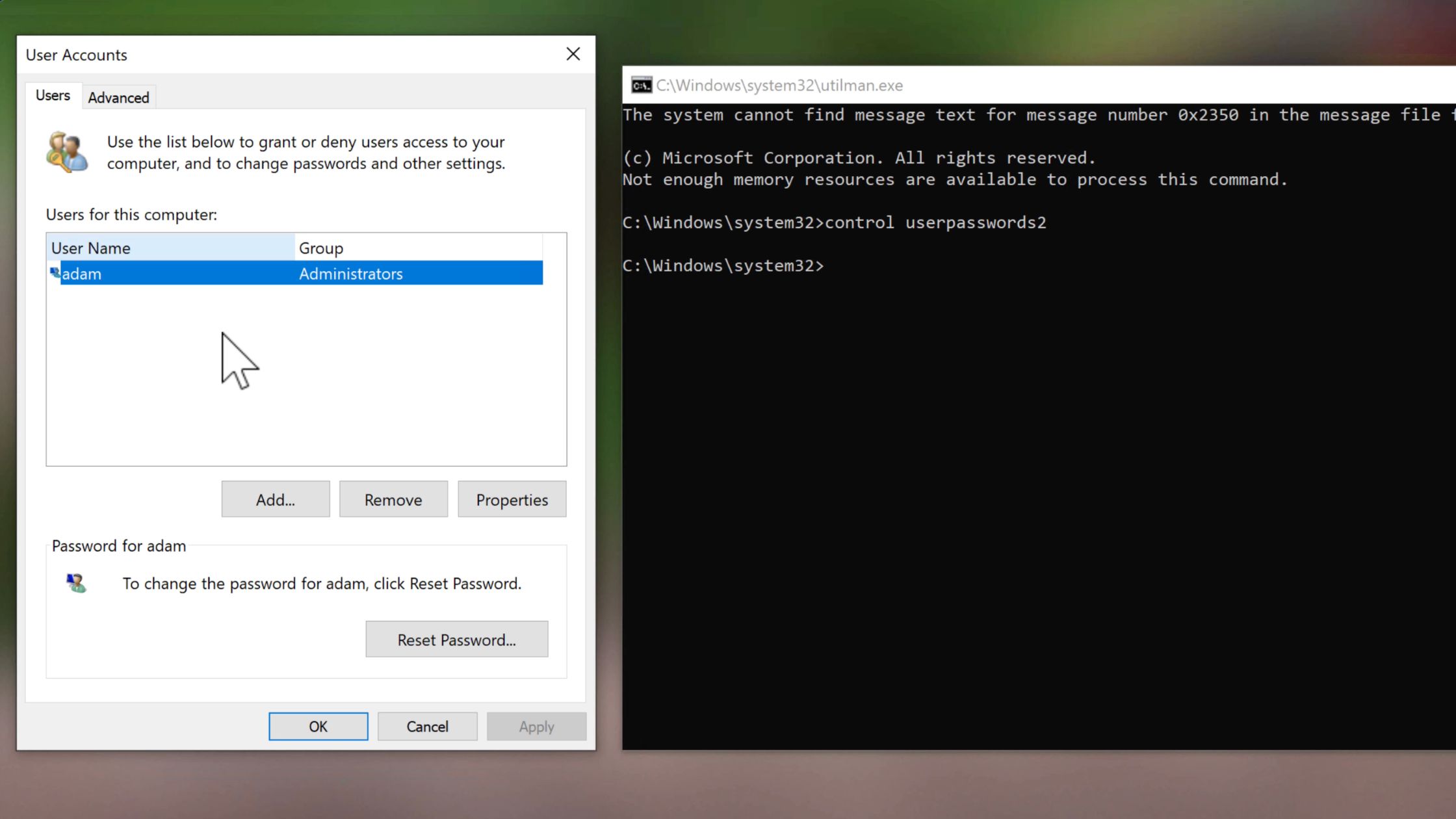Click the 'Not enough memory resources' message
The height and width of the screenshot is (819, 1456).
click(955, 179)
